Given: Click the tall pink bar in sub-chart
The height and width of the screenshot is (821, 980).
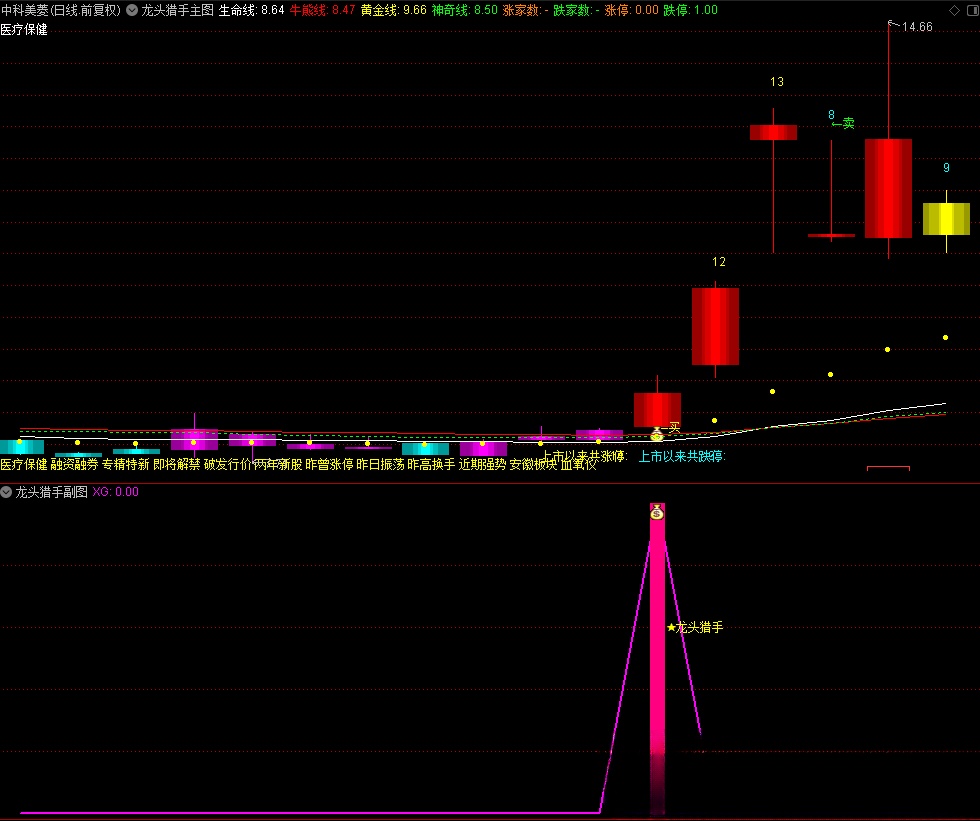Looking at the screenshot, I should [x=657, y=640].
